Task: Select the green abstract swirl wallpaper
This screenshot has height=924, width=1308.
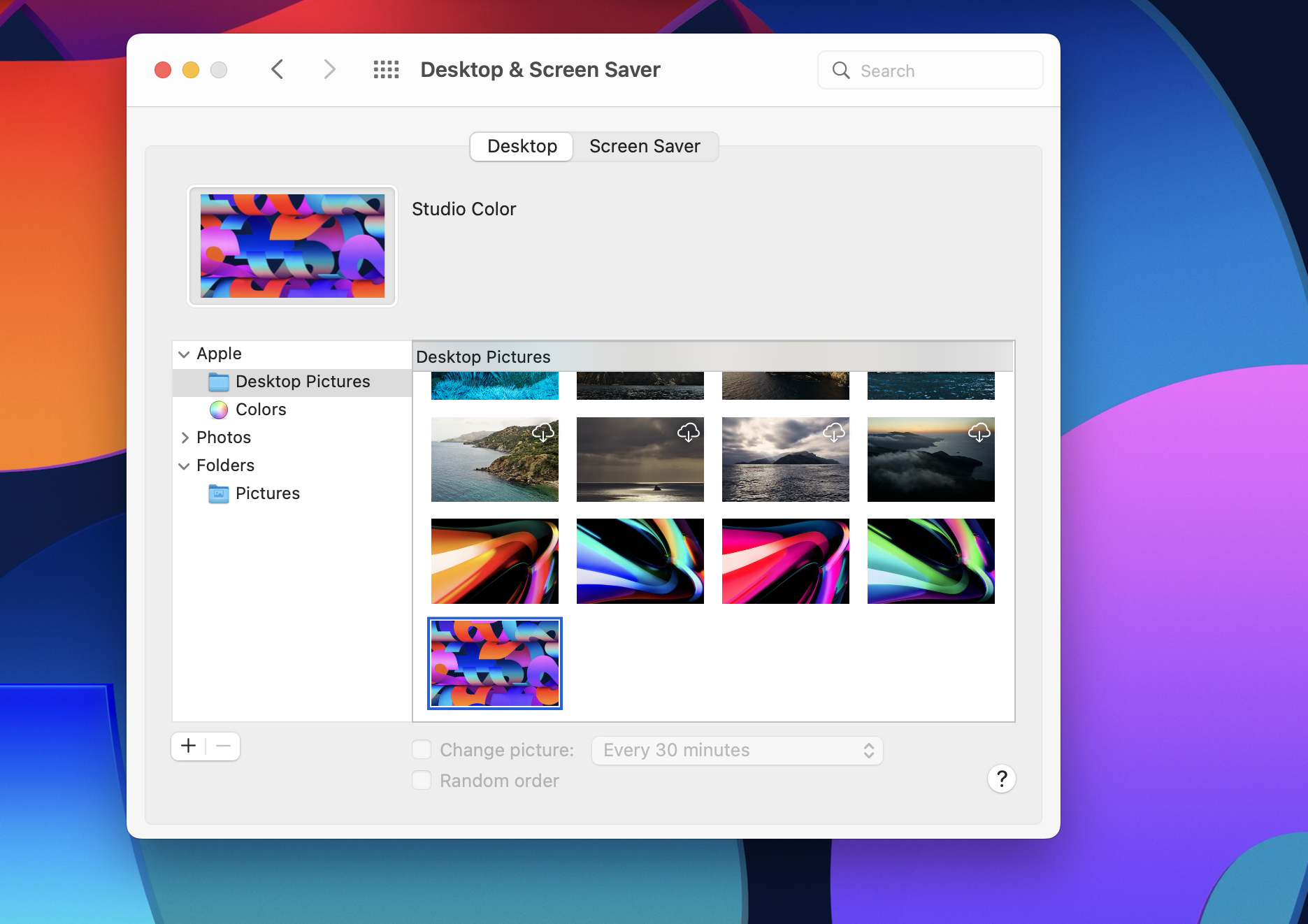Action: pos(931,561)
